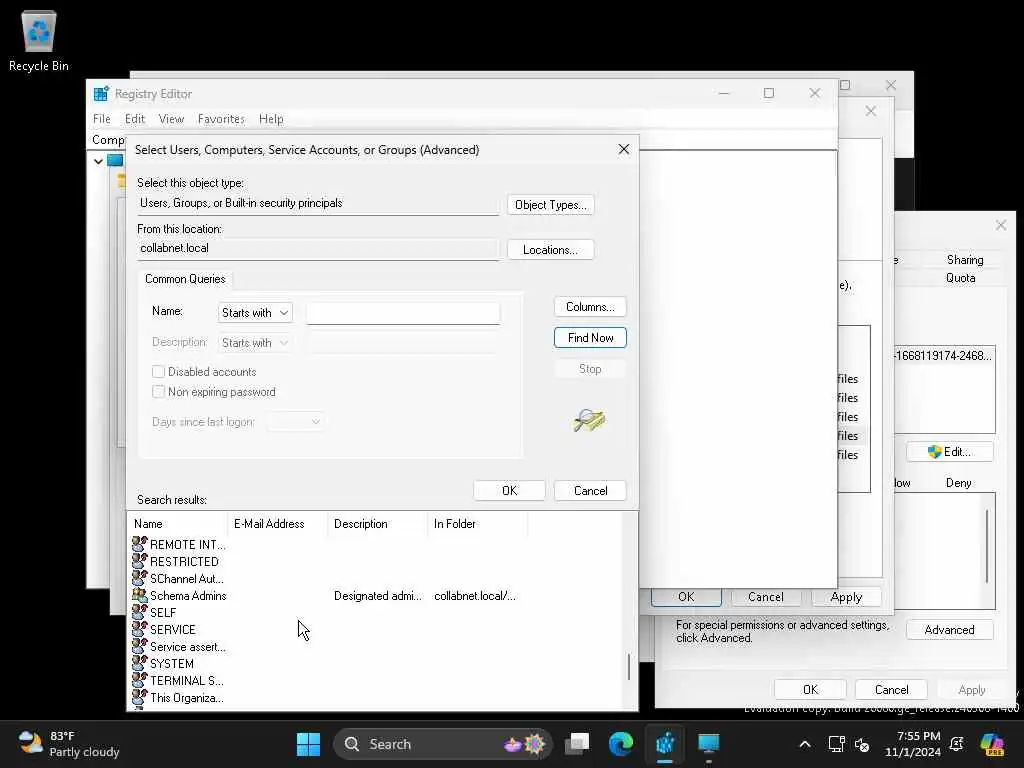This screenshot has width=1024, height=768.
Task: Open the clock showing 7:55 PM
Action: coord(912,744)
